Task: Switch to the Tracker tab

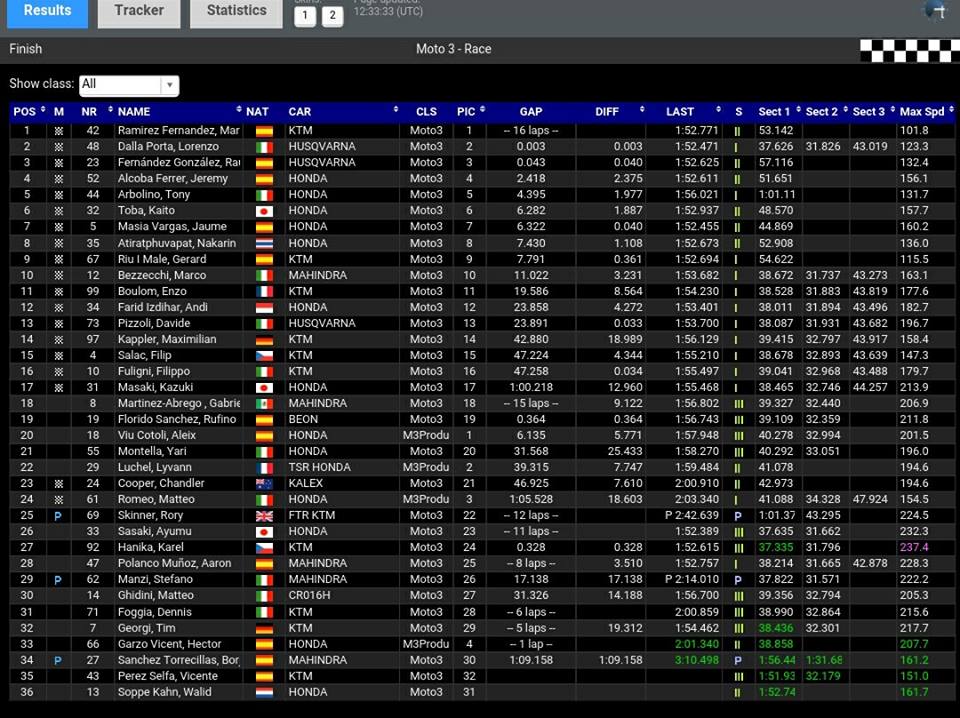Action: [138, 11]
